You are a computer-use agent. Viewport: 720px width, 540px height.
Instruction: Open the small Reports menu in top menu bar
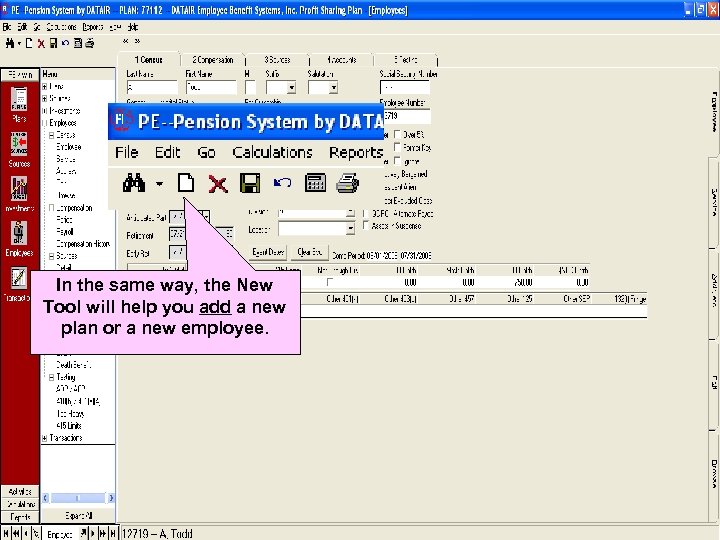[x=93, y=27]
